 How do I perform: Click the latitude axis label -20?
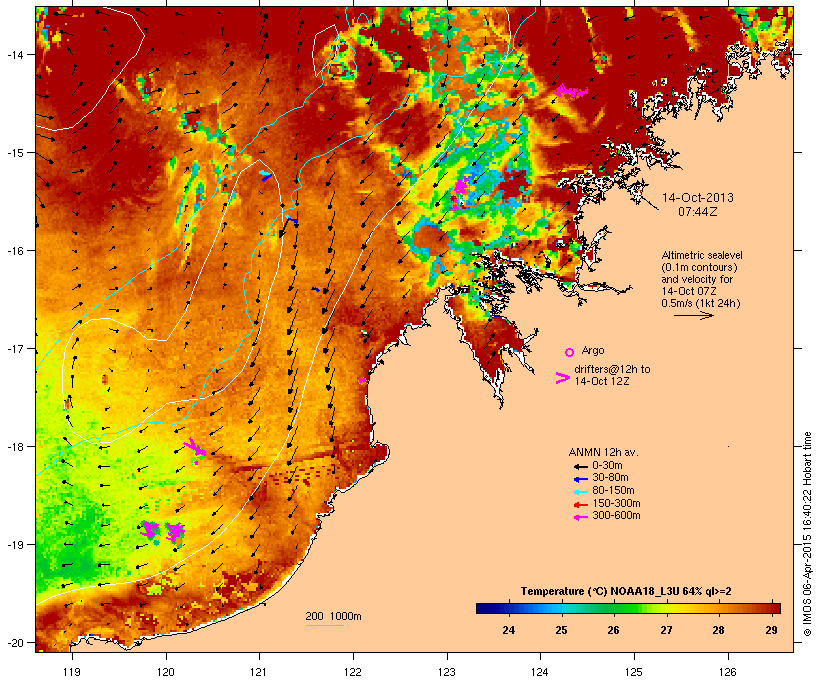(14, 643)
